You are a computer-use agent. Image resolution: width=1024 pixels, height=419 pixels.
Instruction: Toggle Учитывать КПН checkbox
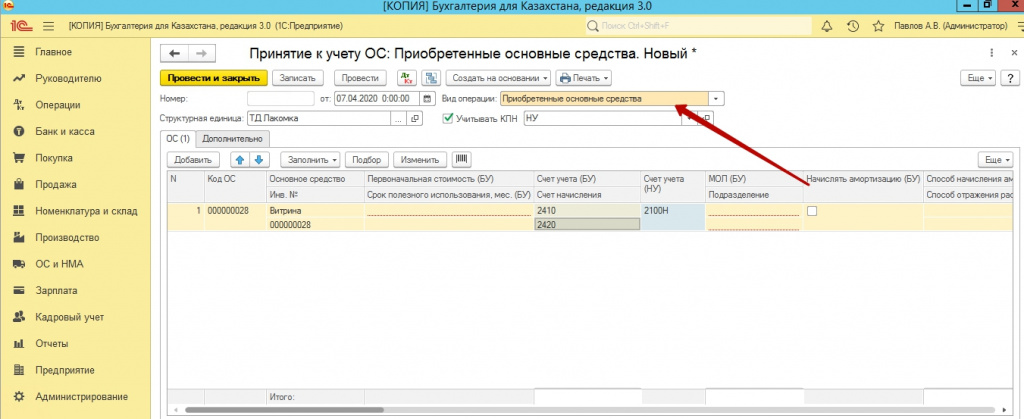(447, 119)
